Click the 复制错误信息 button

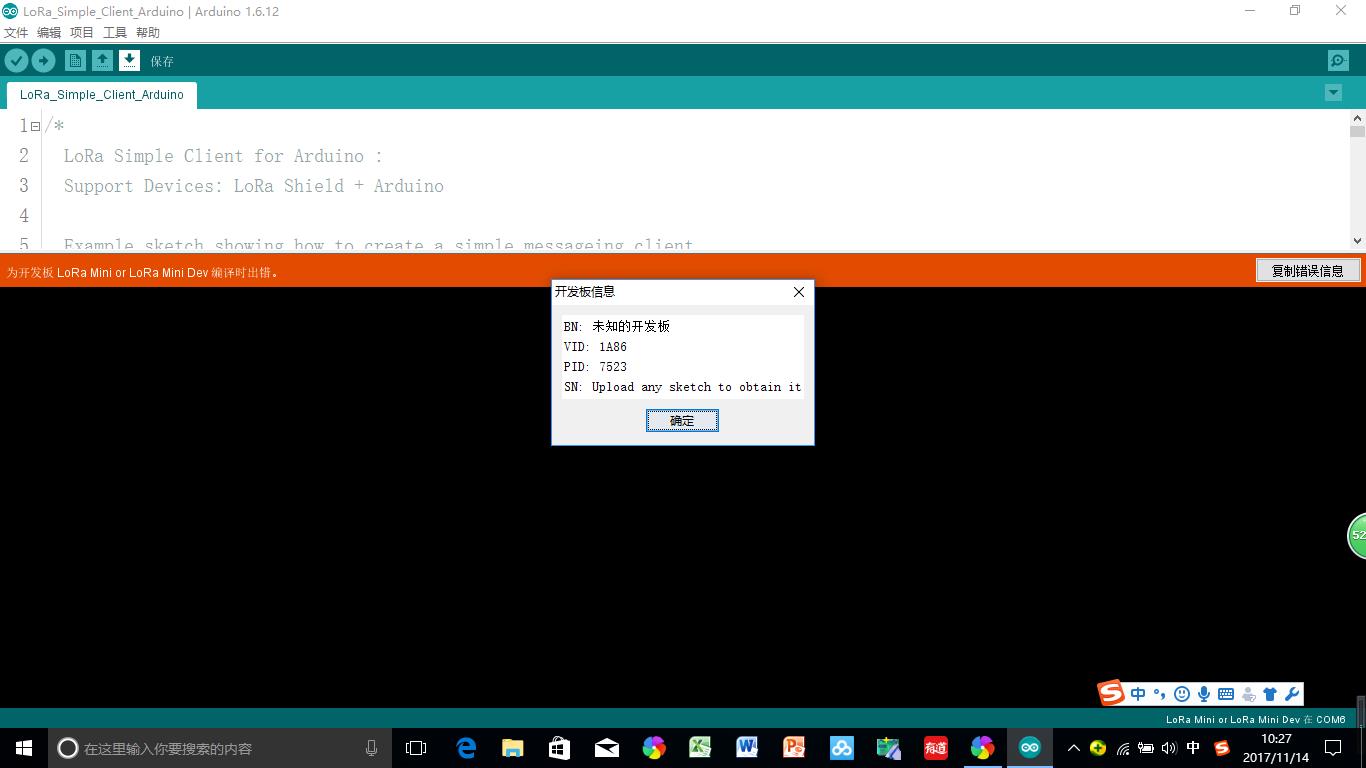(1307, 270)
